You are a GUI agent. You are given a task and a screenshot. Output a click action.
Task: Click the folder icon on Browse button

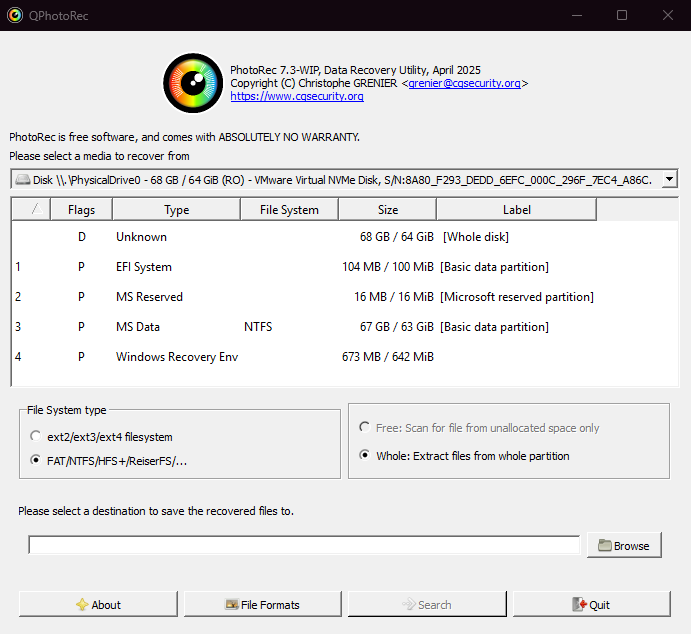604,546
